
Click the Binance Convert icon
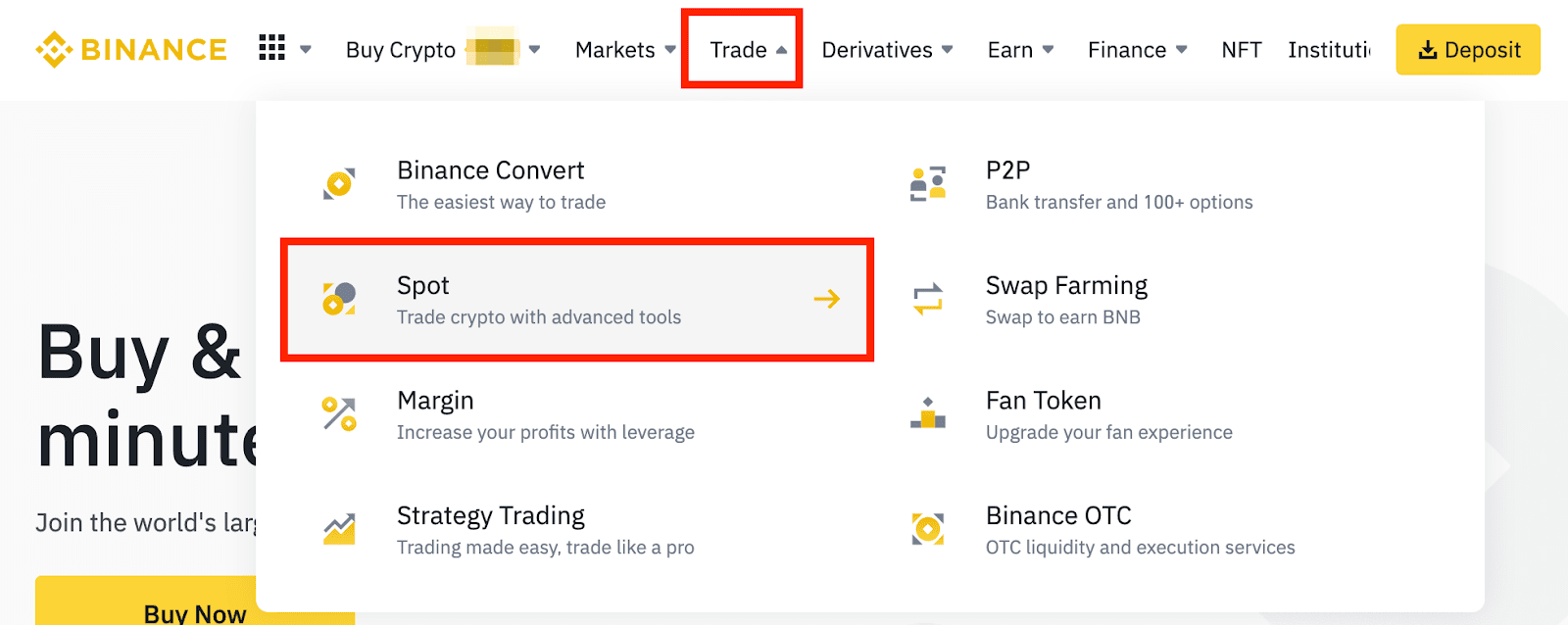339,183
